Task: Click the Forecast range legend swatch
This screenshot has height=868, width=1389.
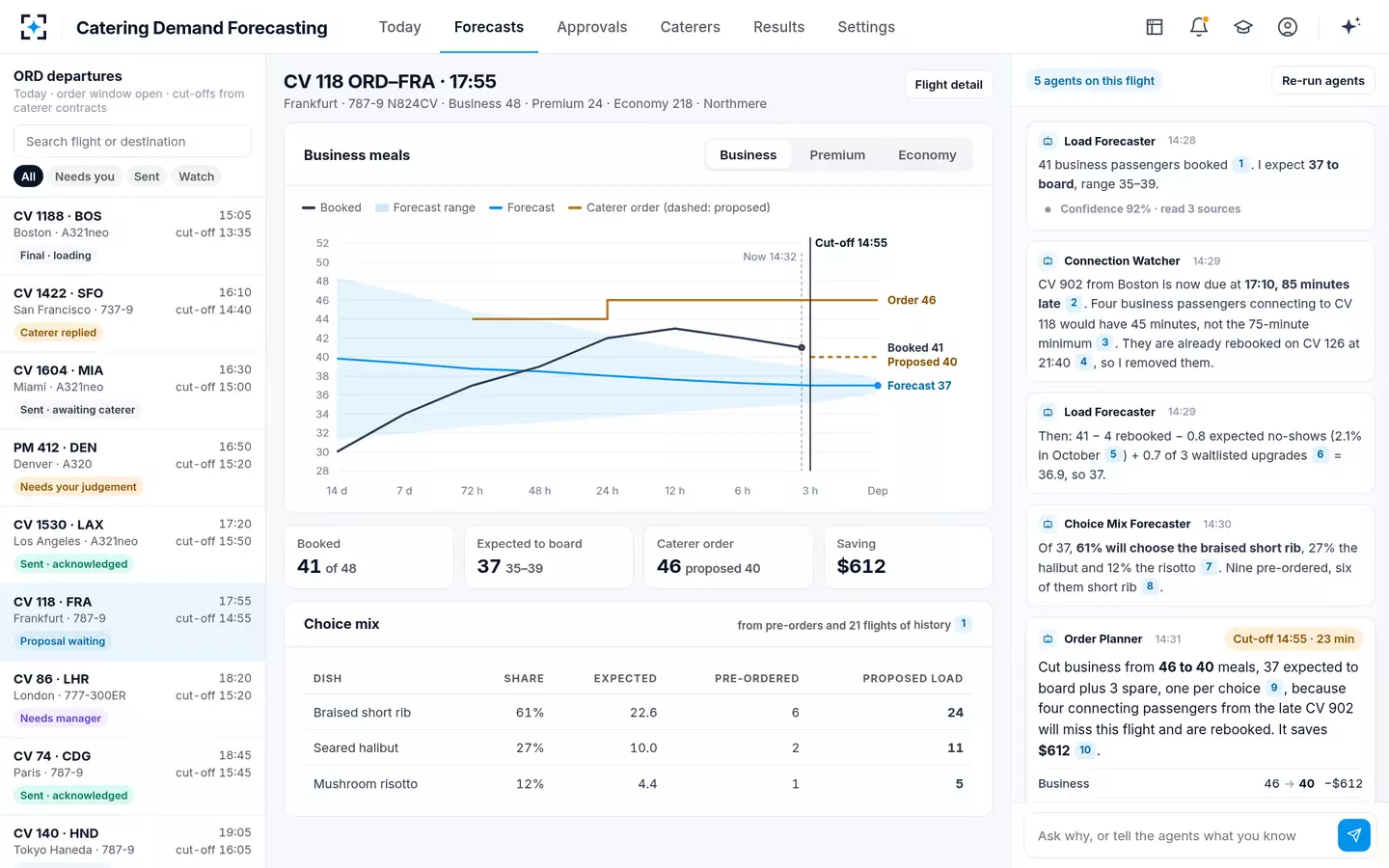Action: click(x=382, y=207)
